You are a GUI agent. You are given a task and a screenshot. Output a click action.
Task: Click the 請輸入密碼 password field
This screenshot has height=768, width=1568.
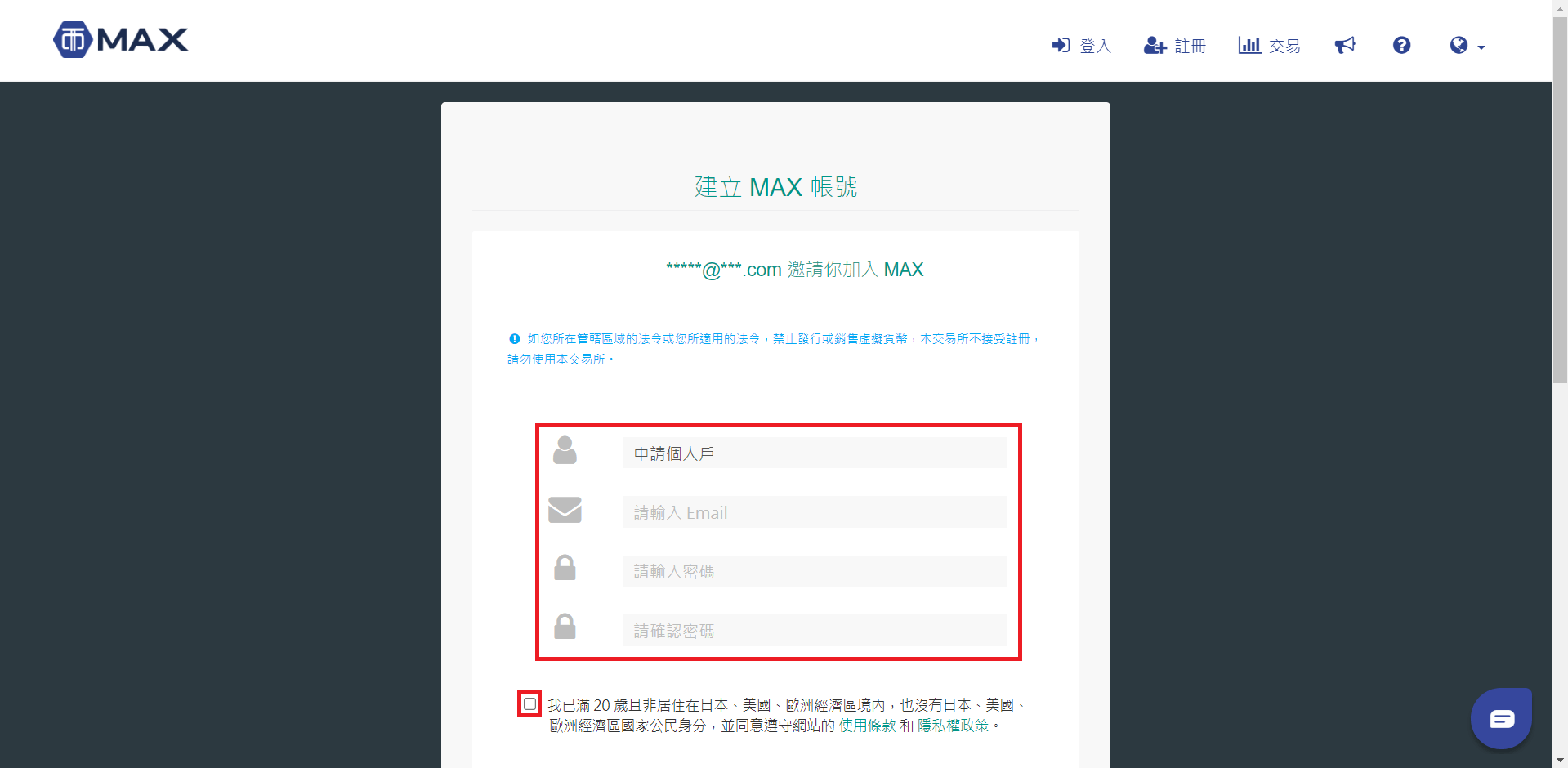814,571
